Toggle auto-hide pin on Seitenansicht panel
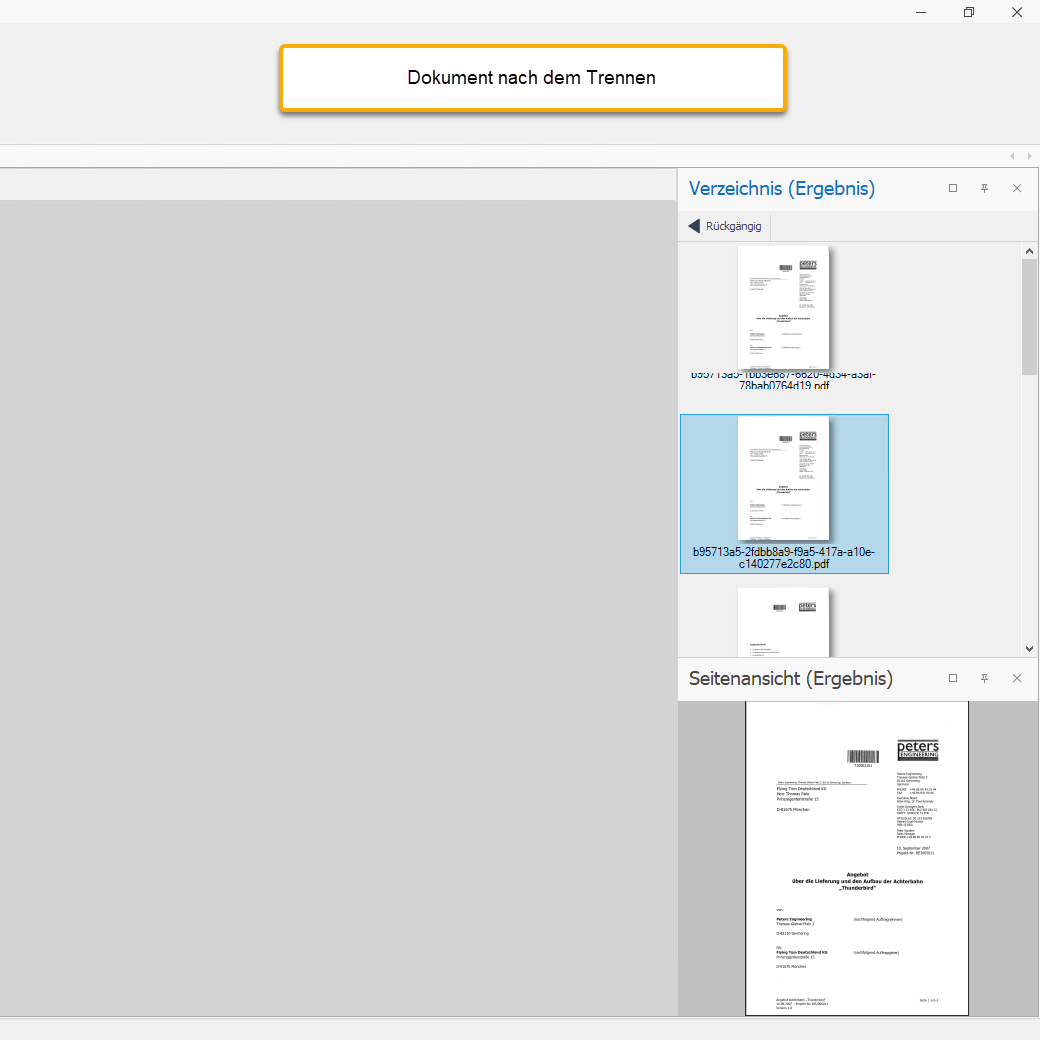Viewport: 1040px width, 1040px height. (984, 678)
